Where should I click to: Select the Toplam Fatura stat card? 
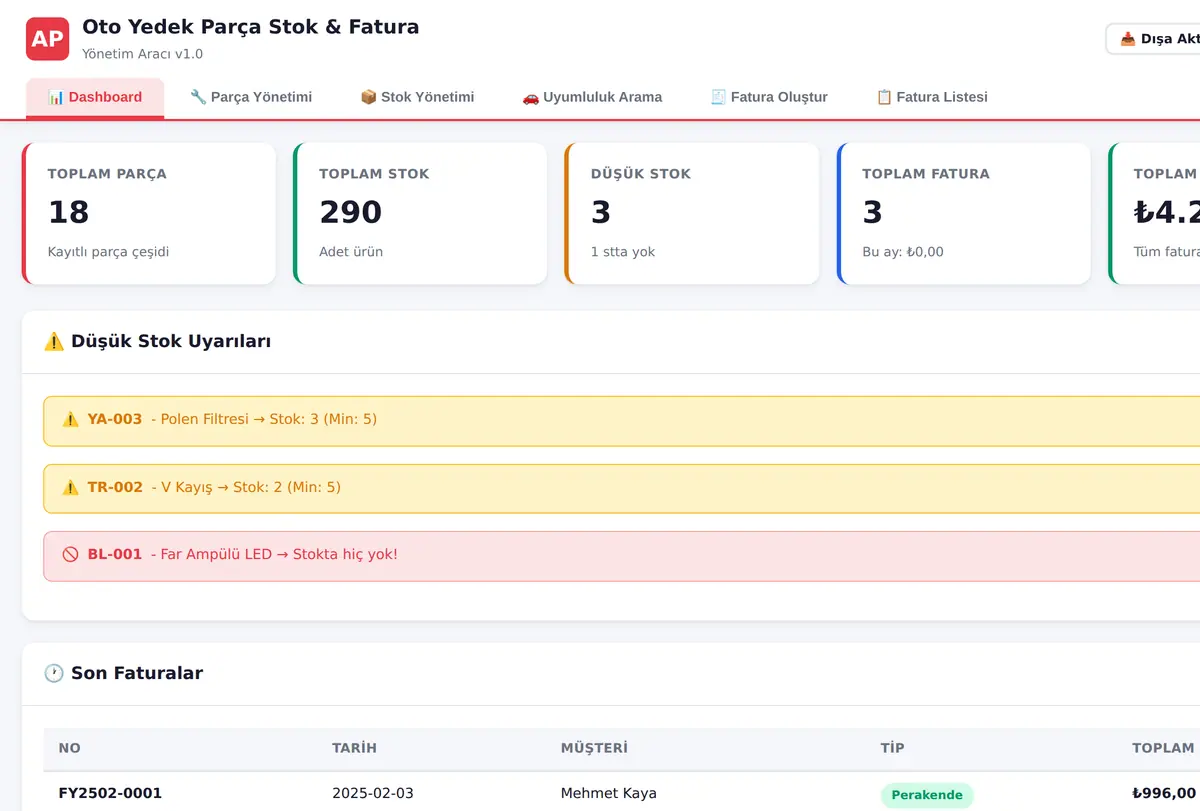[x=964, y=213]
